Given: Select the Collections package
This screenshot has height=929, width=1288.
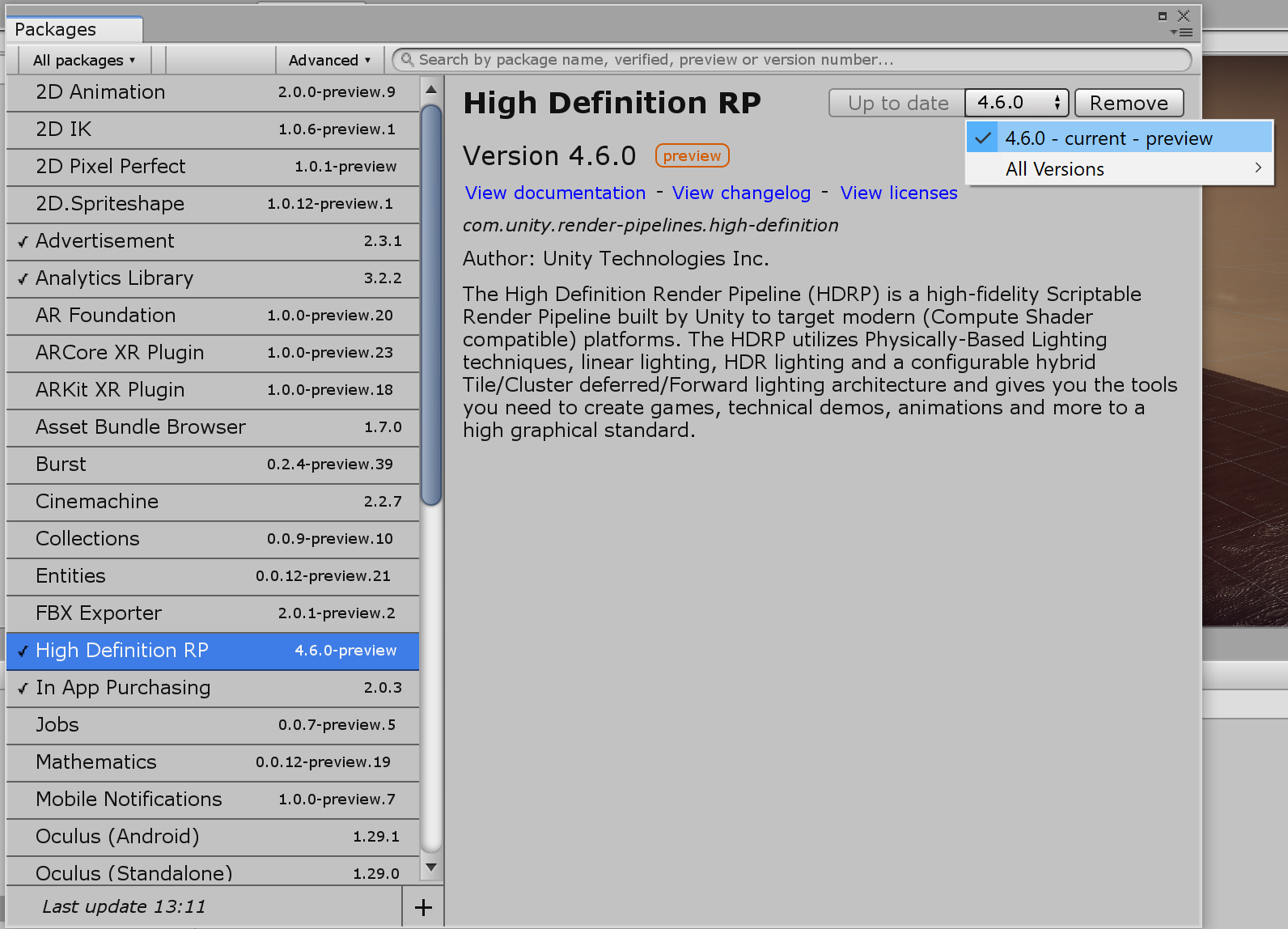Looking at the screenshot, I should tap(213, 539).
